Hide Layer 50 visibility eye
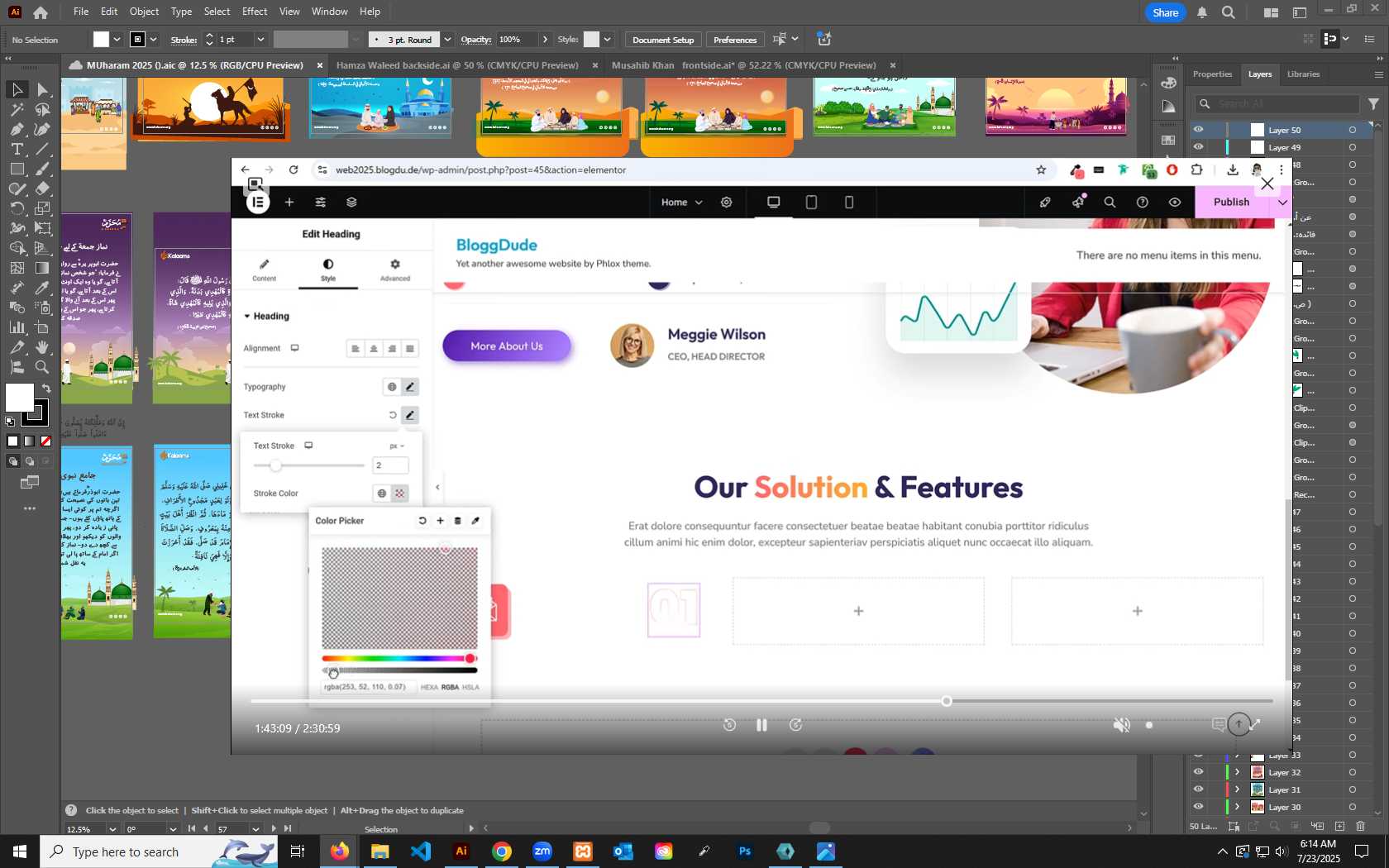1389x868 pixels. [x=1198, y=130]
